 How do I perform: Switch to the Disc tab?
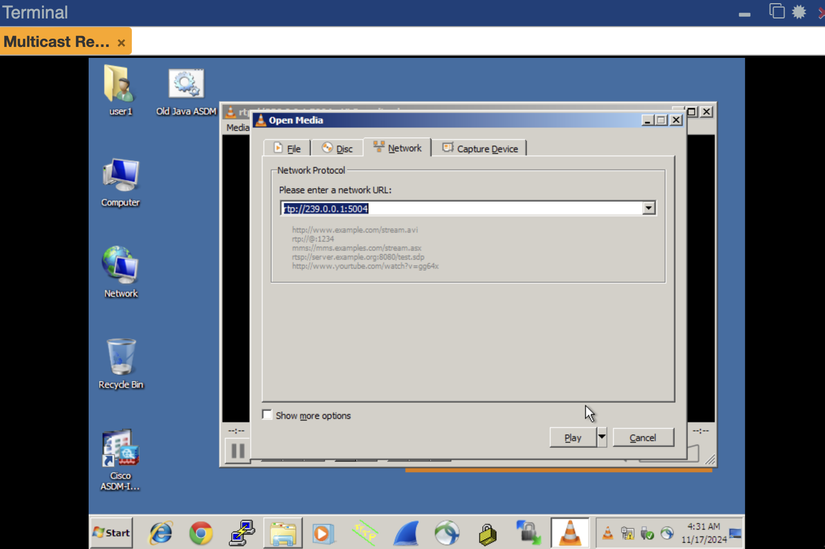337,148
